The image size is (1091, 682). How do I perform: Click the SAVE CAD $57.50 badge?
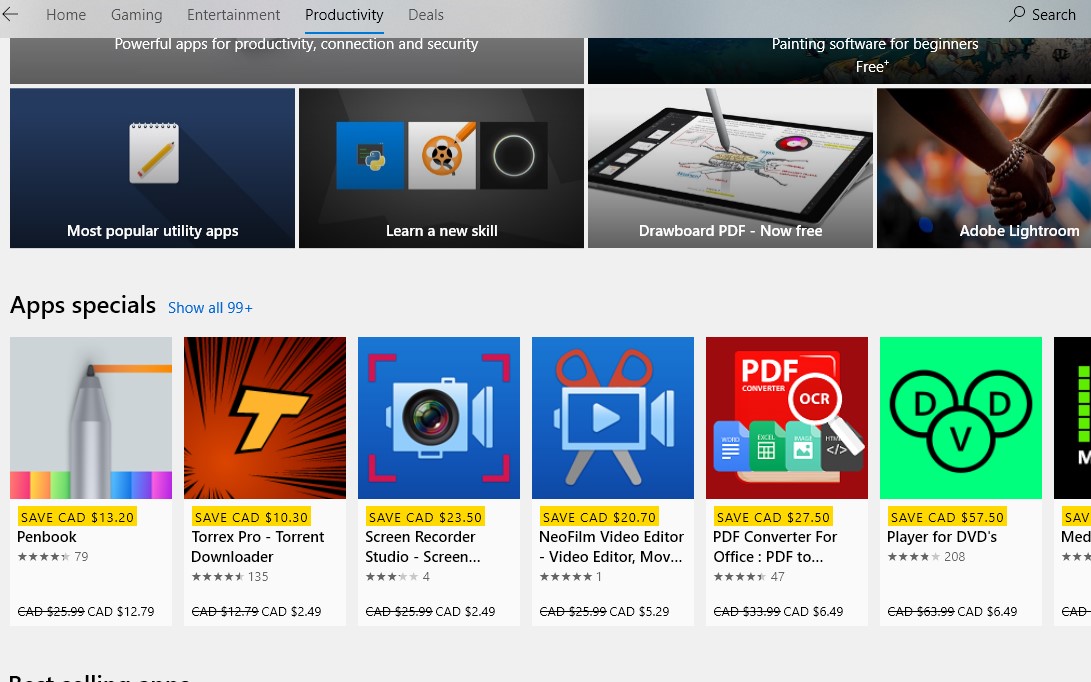(x=947, y=517)
